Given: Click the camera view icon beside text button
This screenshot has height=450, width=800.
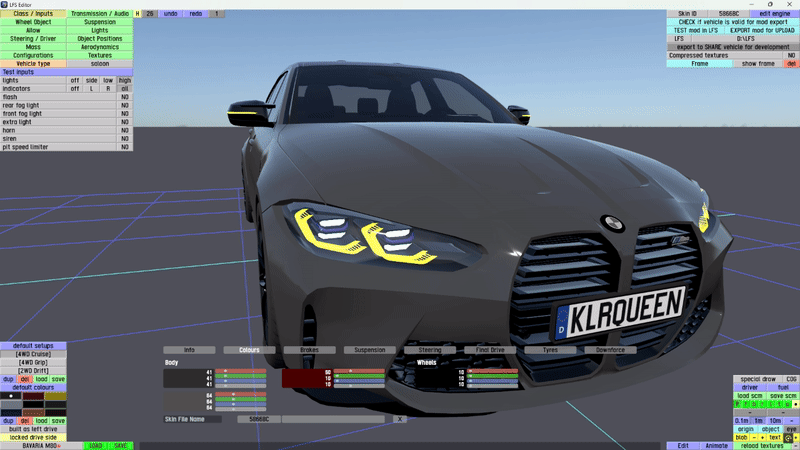Looking at the screenshot, I should pos(788,438).
